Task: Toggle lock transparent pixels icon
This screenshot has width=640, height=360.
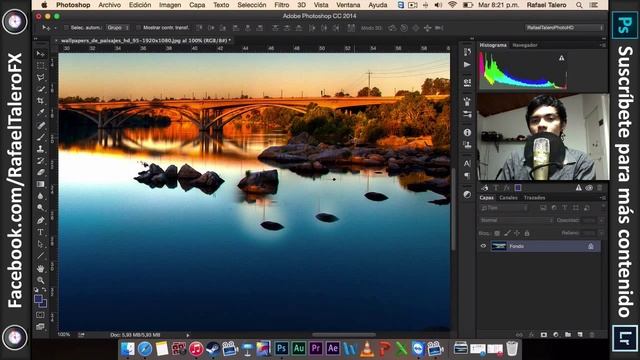Action: (497, 233)
